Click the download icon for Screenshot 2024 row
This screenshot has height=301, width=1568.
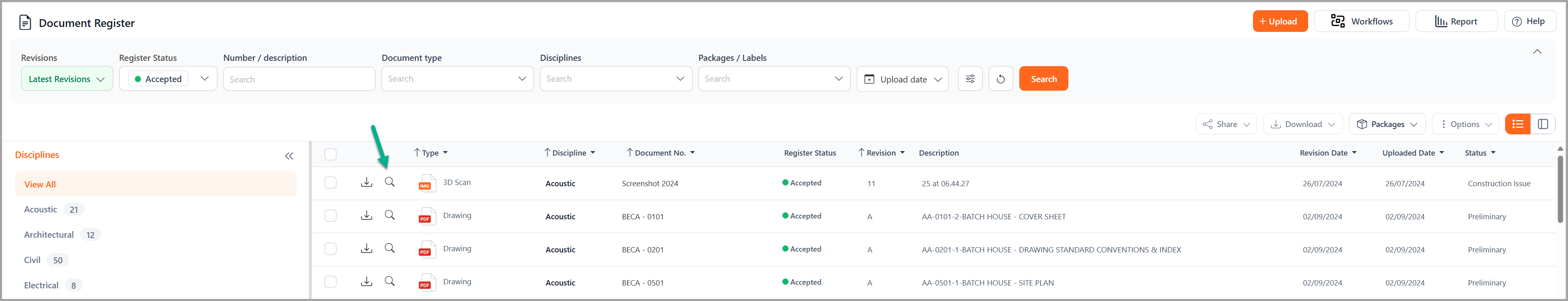click(366, 183)
